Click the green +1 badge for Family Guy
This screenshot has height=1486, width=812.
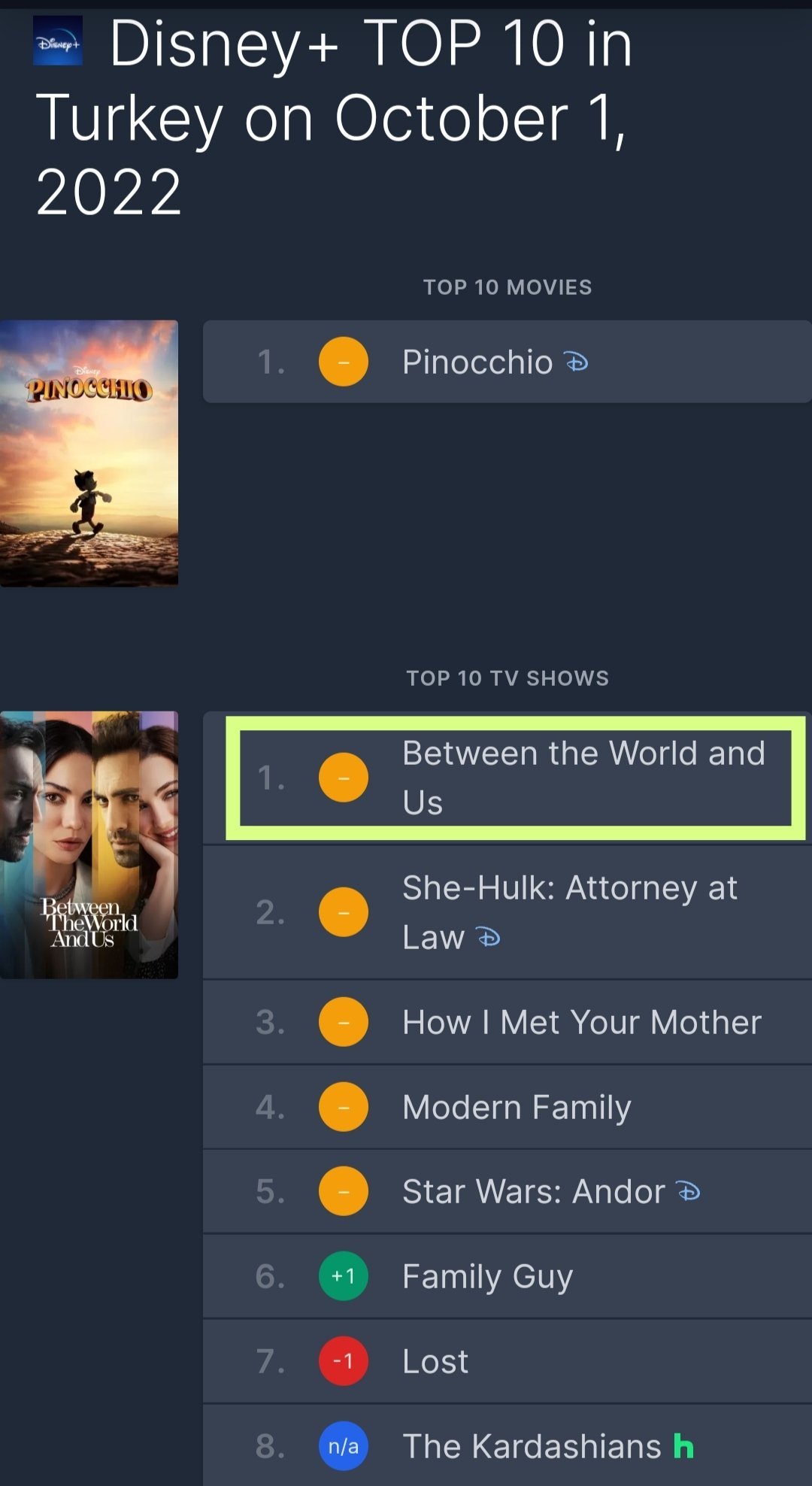(x=344, y=1276)
